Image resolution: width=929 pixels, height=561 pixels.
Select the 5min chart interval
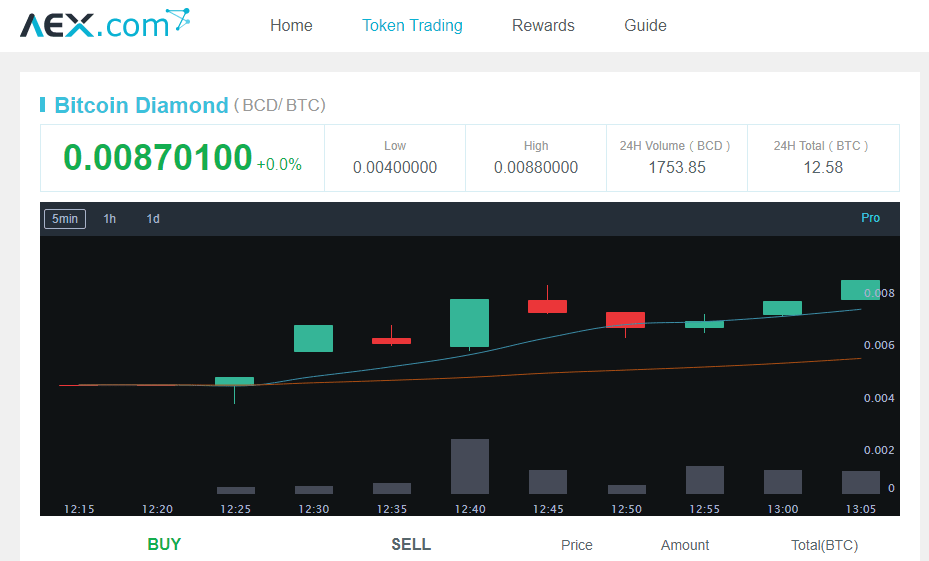pos(65,219)
